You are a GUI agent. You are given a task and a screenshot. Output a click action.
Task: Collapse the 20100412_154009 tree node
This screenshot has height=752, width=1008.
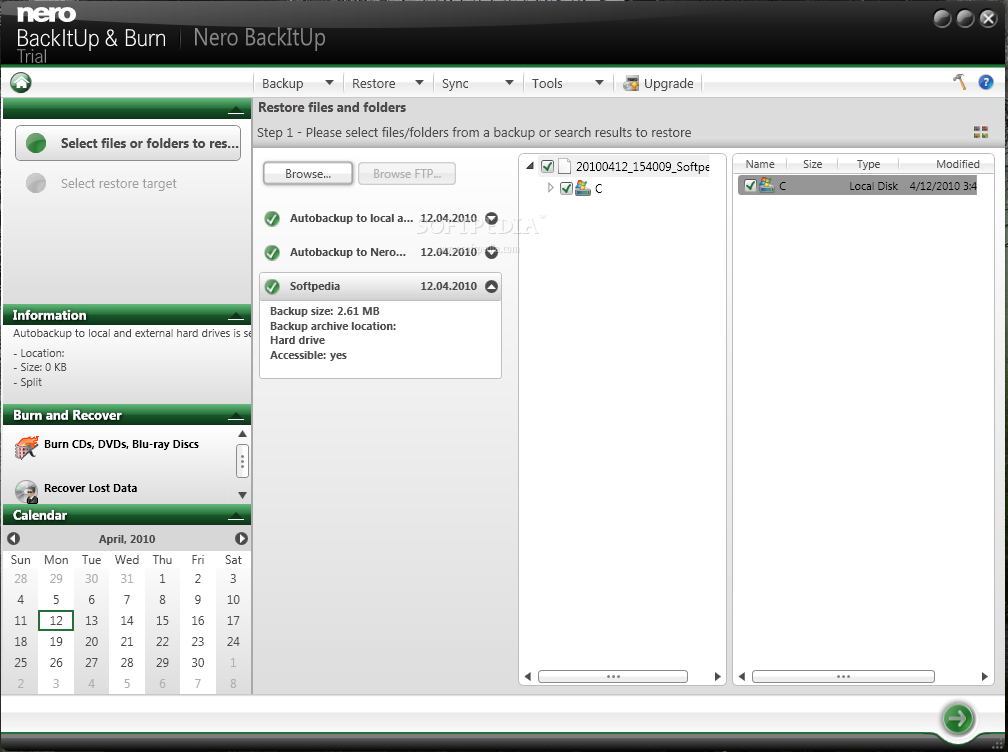[x=530, y=166]
